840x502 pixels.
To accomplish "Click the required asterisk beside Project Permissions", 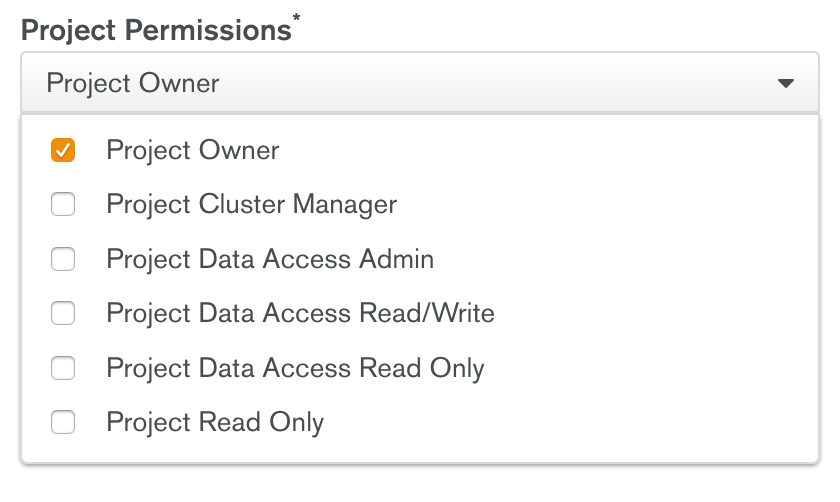I will coord(296,18).
